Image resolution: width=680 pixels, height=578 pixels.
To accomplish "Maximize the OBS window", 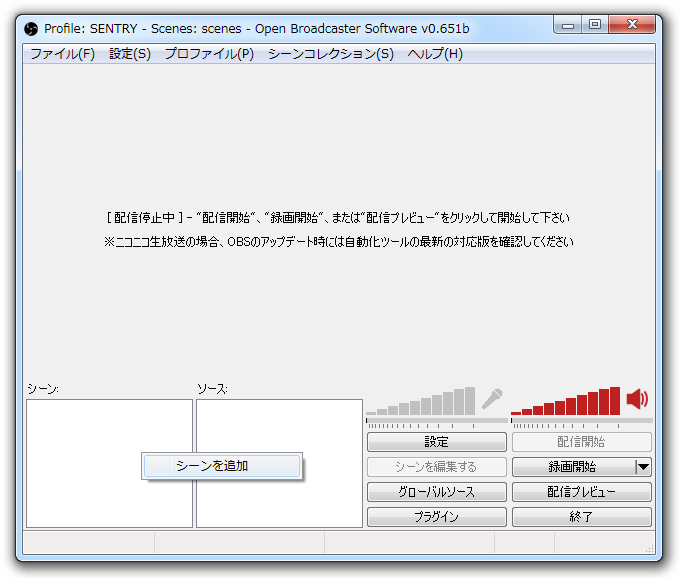I will click(x=595, y=25).
